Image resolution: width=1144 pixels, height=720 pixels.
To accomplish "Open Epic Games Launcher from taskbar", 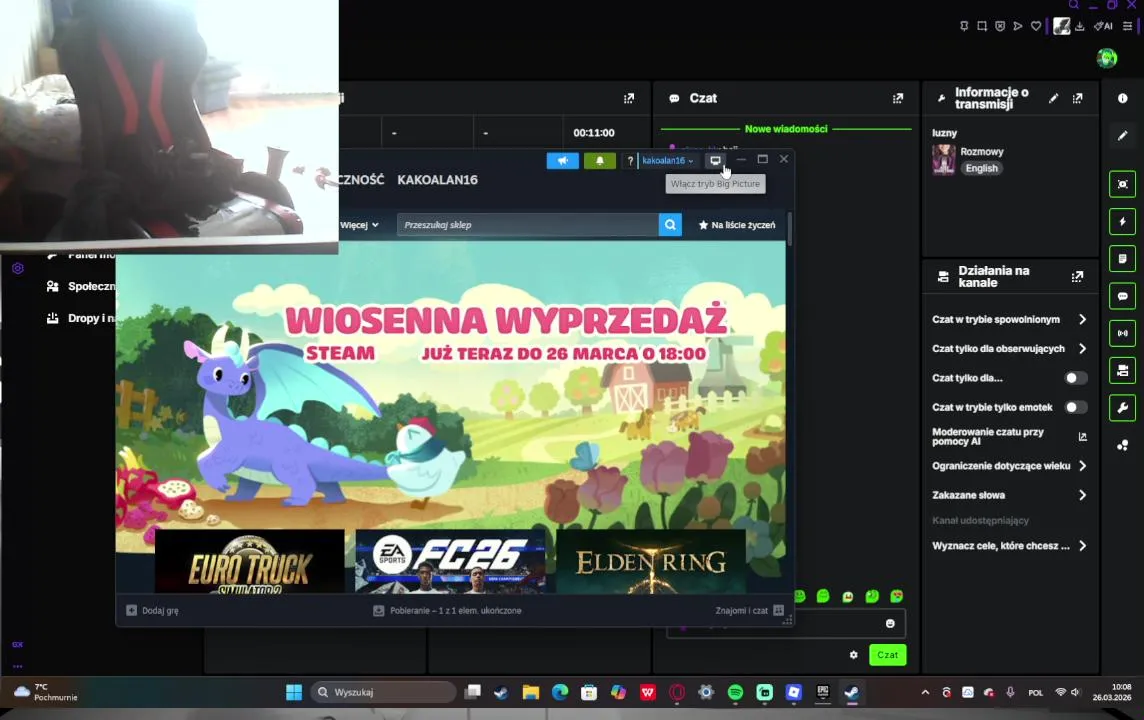I will pos(823,692).
